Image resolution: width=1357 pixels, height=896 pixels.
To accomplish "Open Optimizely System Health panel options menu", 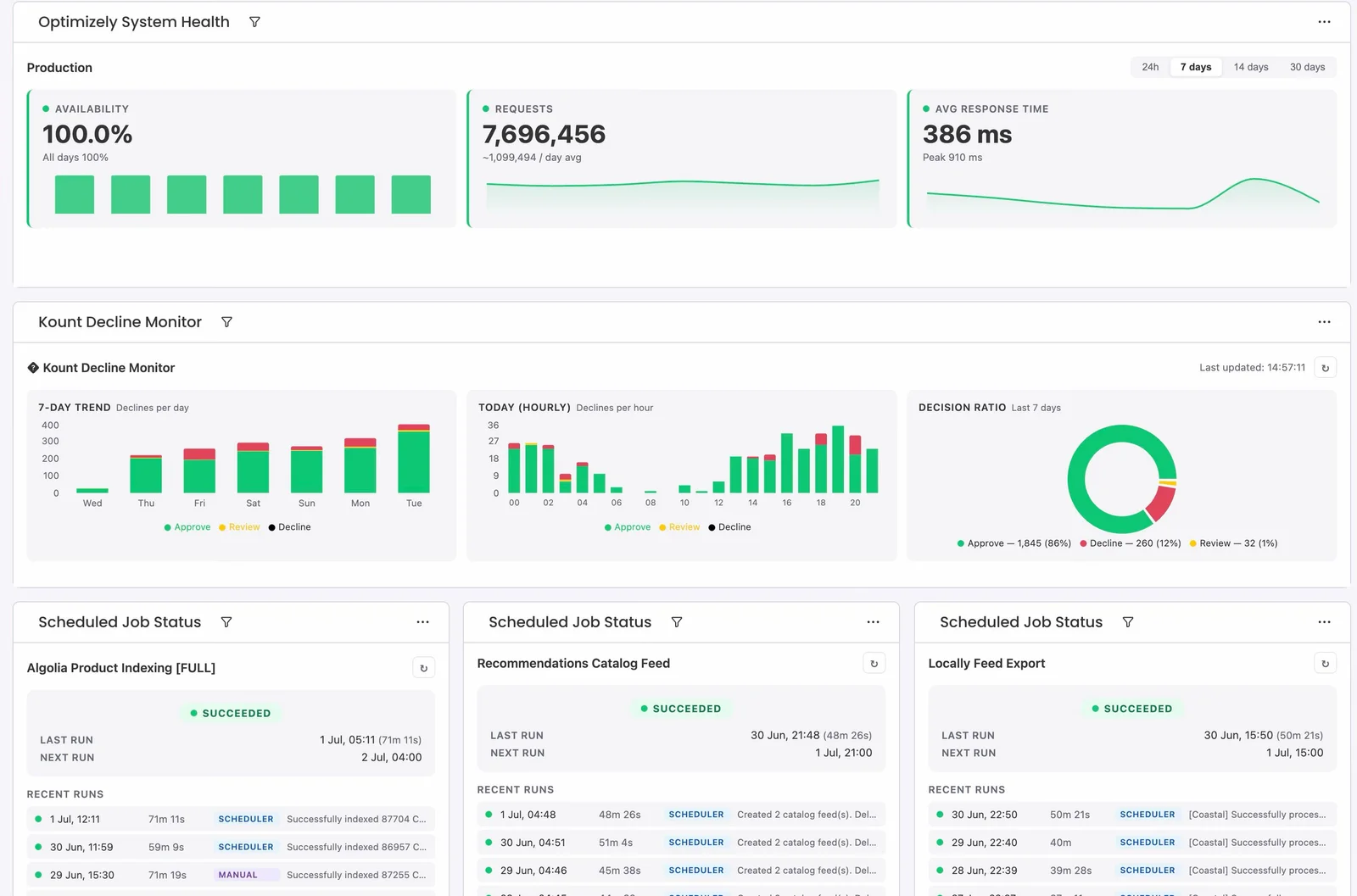I will (x=1324, y=22).
